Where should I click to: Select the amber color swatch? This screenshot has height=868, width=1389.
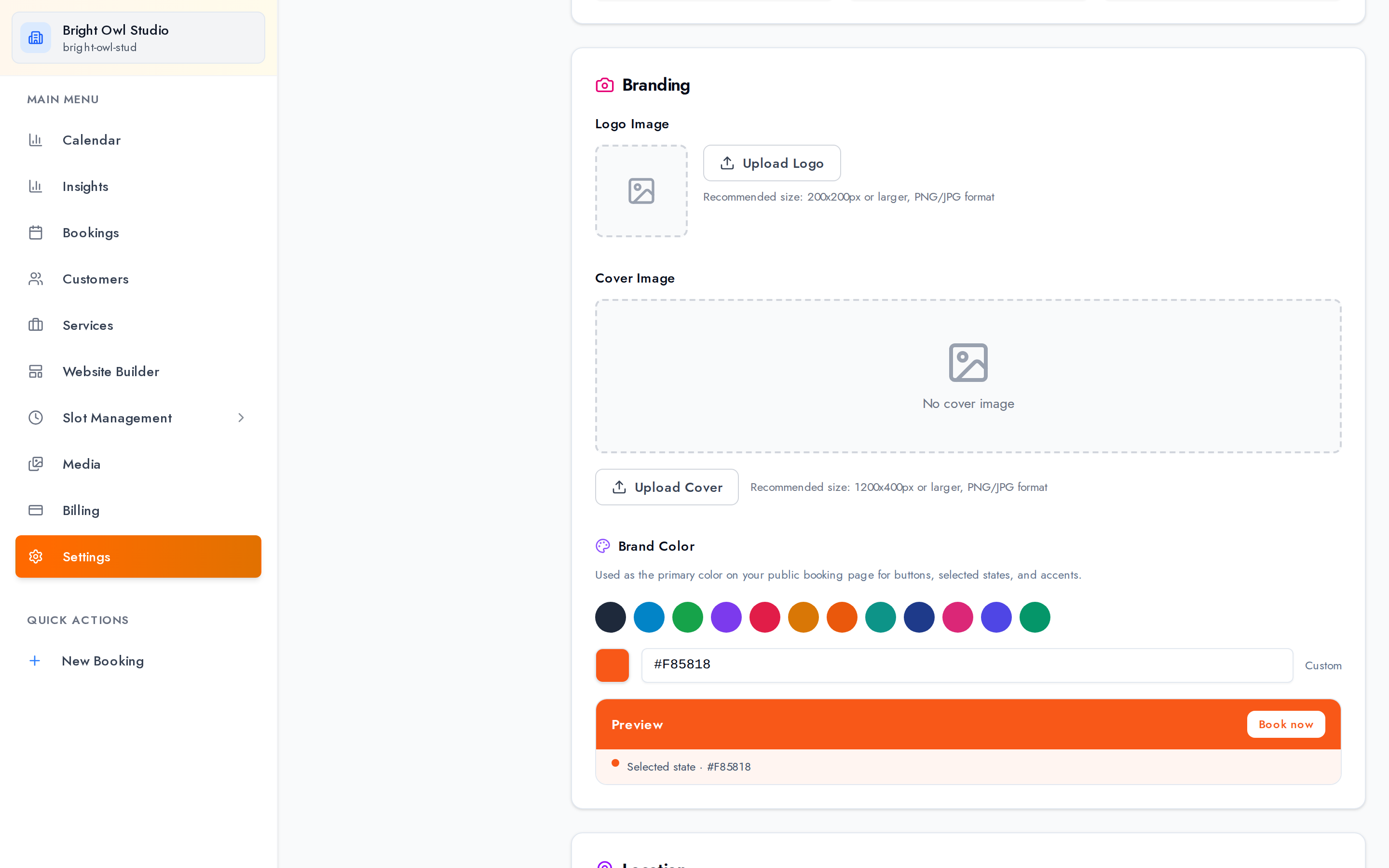(x=803, y=617)
